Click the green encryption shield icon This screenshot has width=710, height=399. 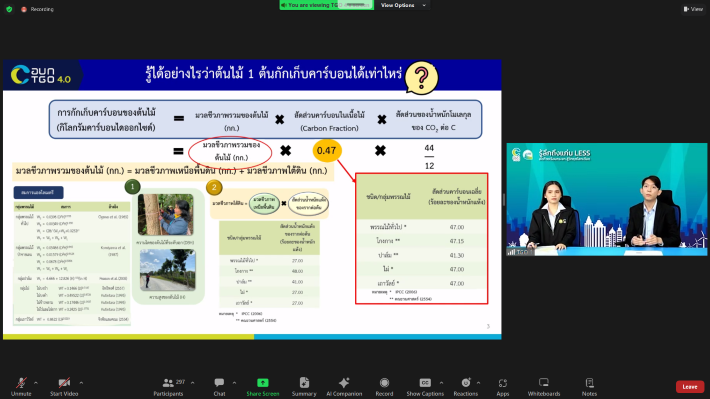tap(9, 9)
